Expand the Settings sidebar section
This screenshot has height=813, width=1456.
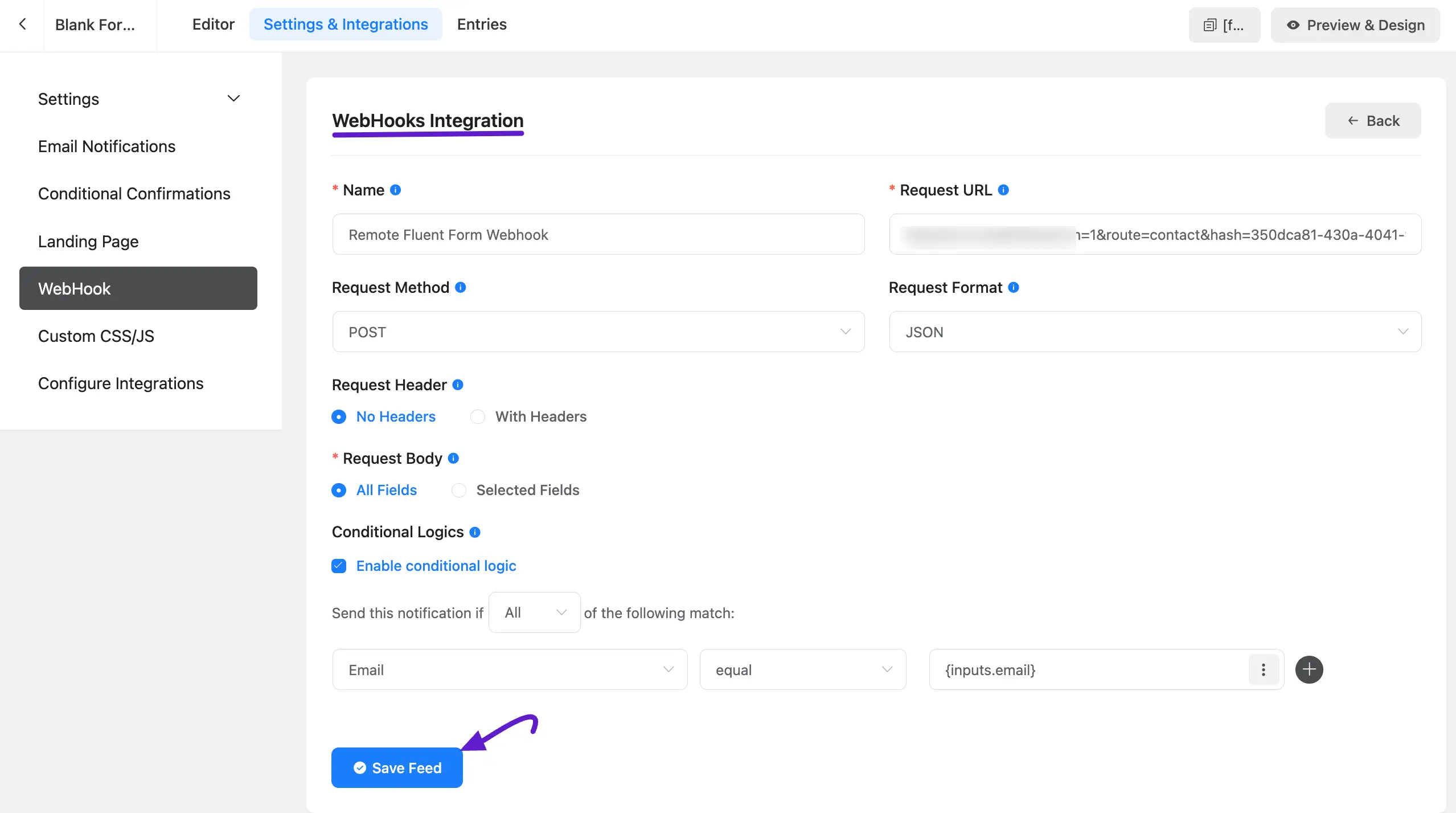pyautogui.click(x=138, y=99)
